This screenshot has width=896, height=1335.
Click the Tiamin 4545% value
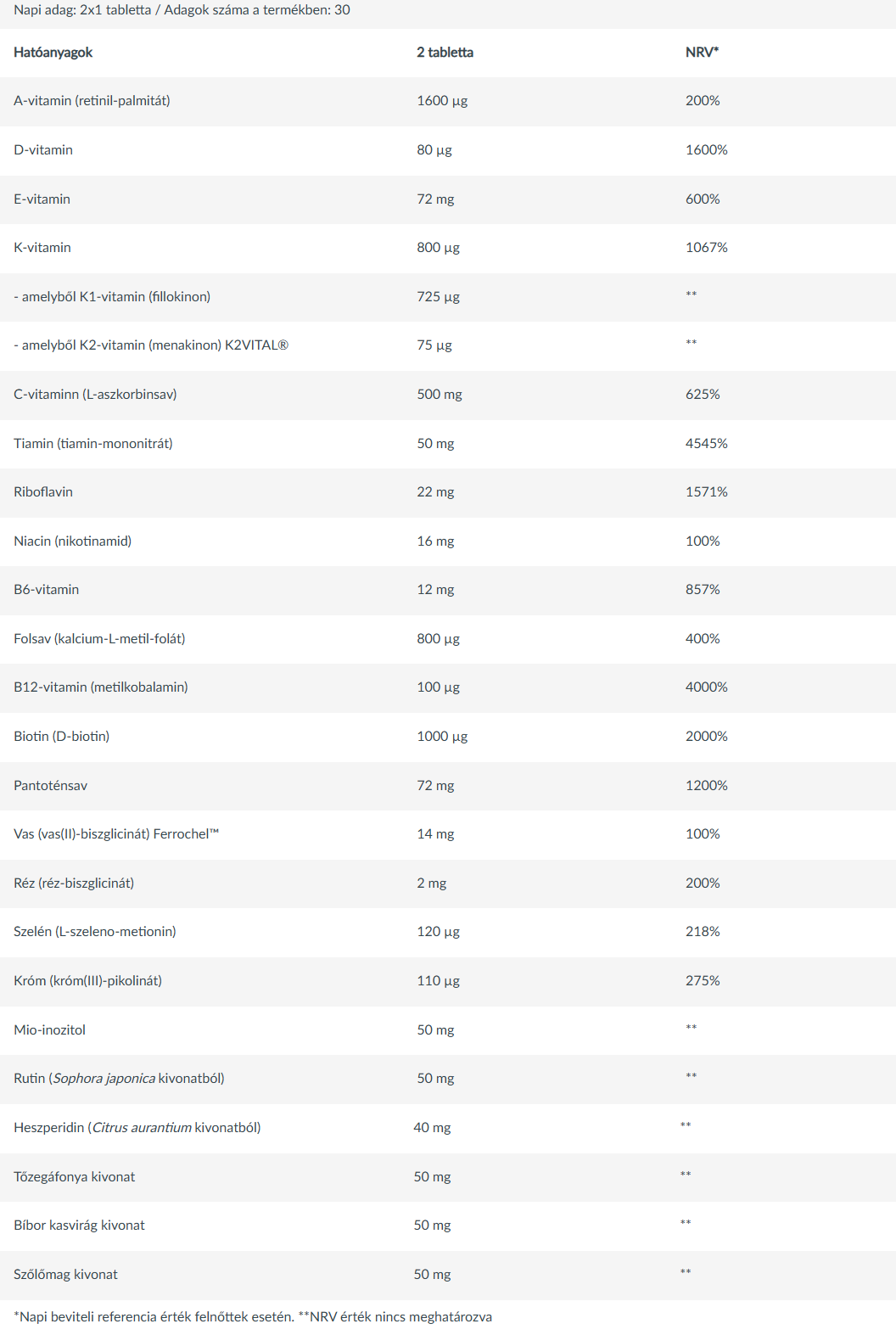click(x=706, y=444)
